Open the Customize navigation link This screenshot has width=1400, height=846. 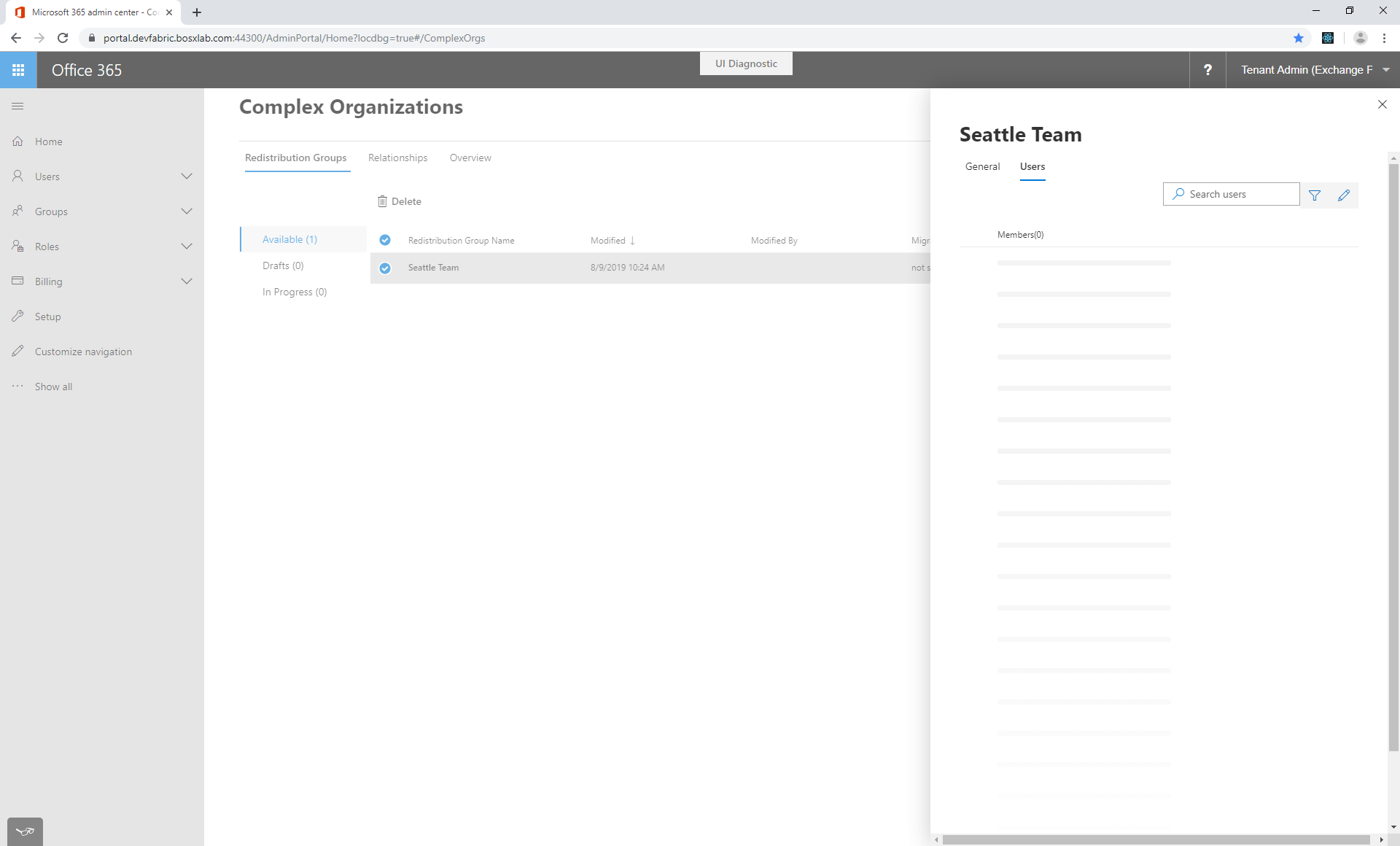[83, 352]
